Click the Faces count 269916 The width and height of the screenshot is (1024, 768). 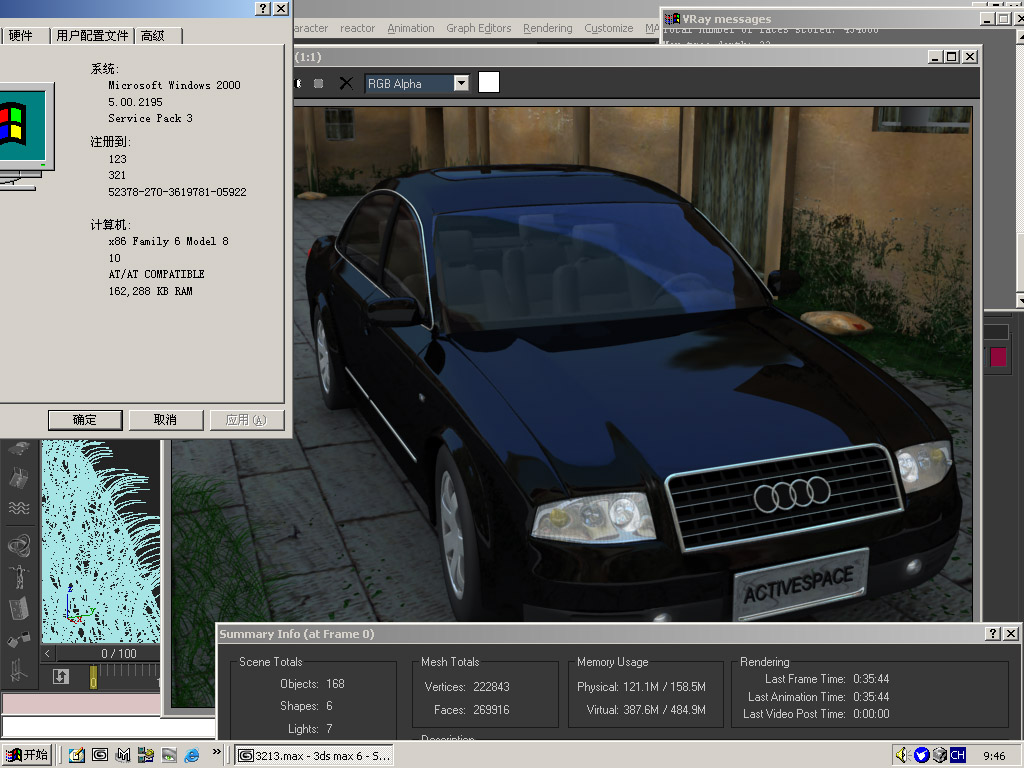[x=491, y=710]
